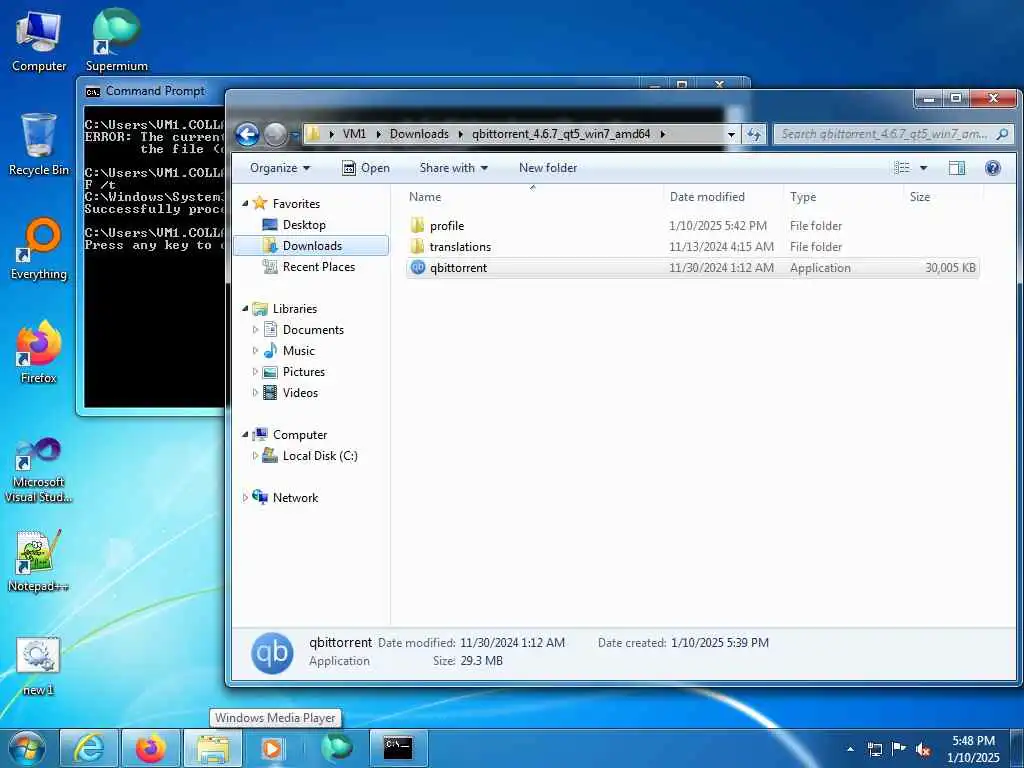Select Computer in navigation pane
The width and height of the screenshot is (1024, 768).
pos(300,435)
